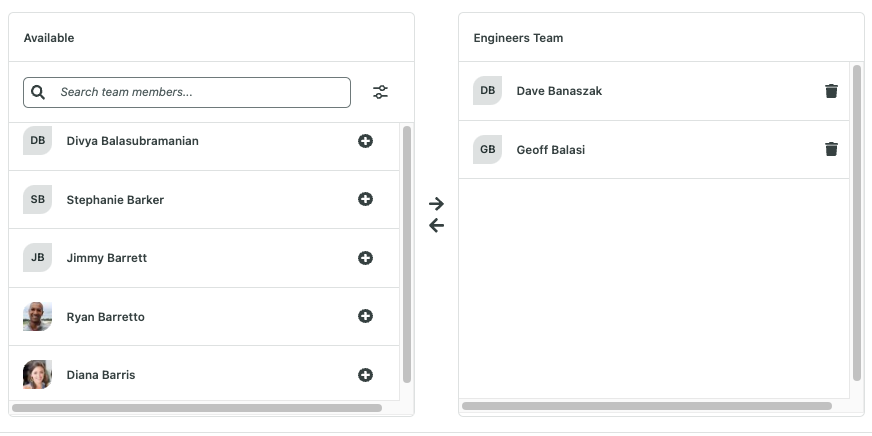This screenshot has width=872, height=436.
Task: Click Stephanie Barker's name
Action: point(115,200)
